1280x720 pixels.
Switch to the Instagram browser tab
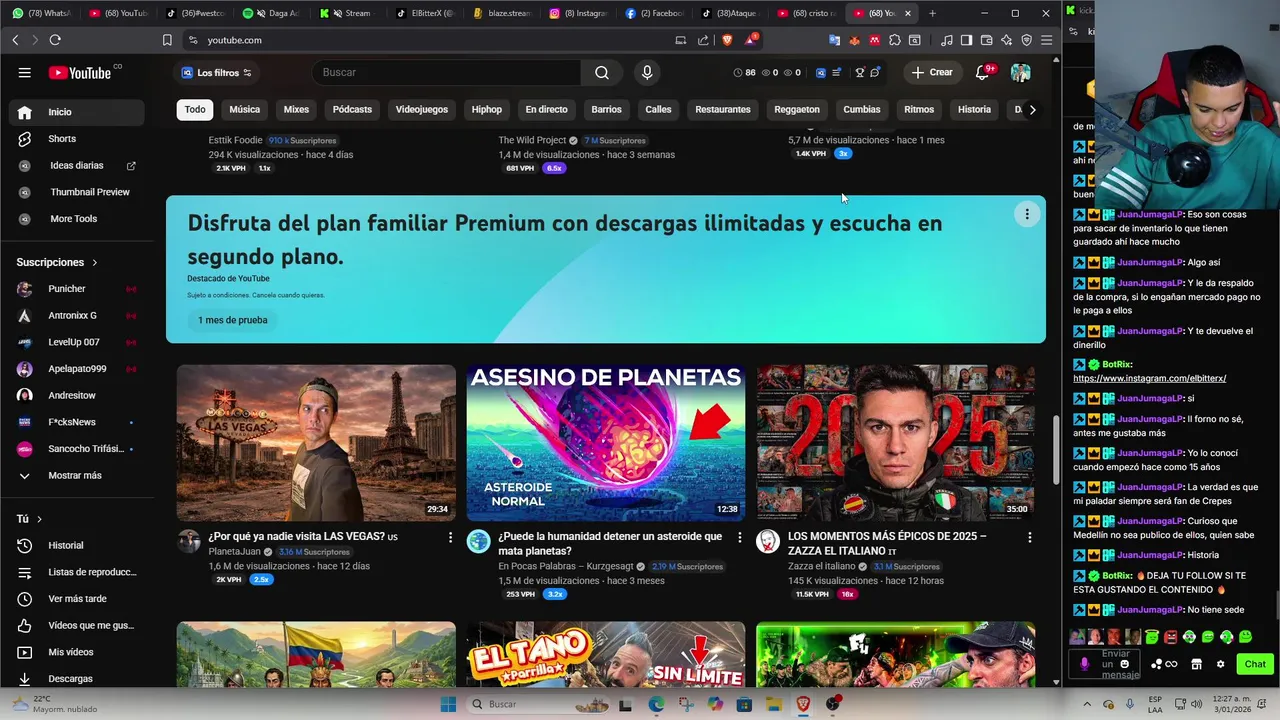tap(578, 13)
